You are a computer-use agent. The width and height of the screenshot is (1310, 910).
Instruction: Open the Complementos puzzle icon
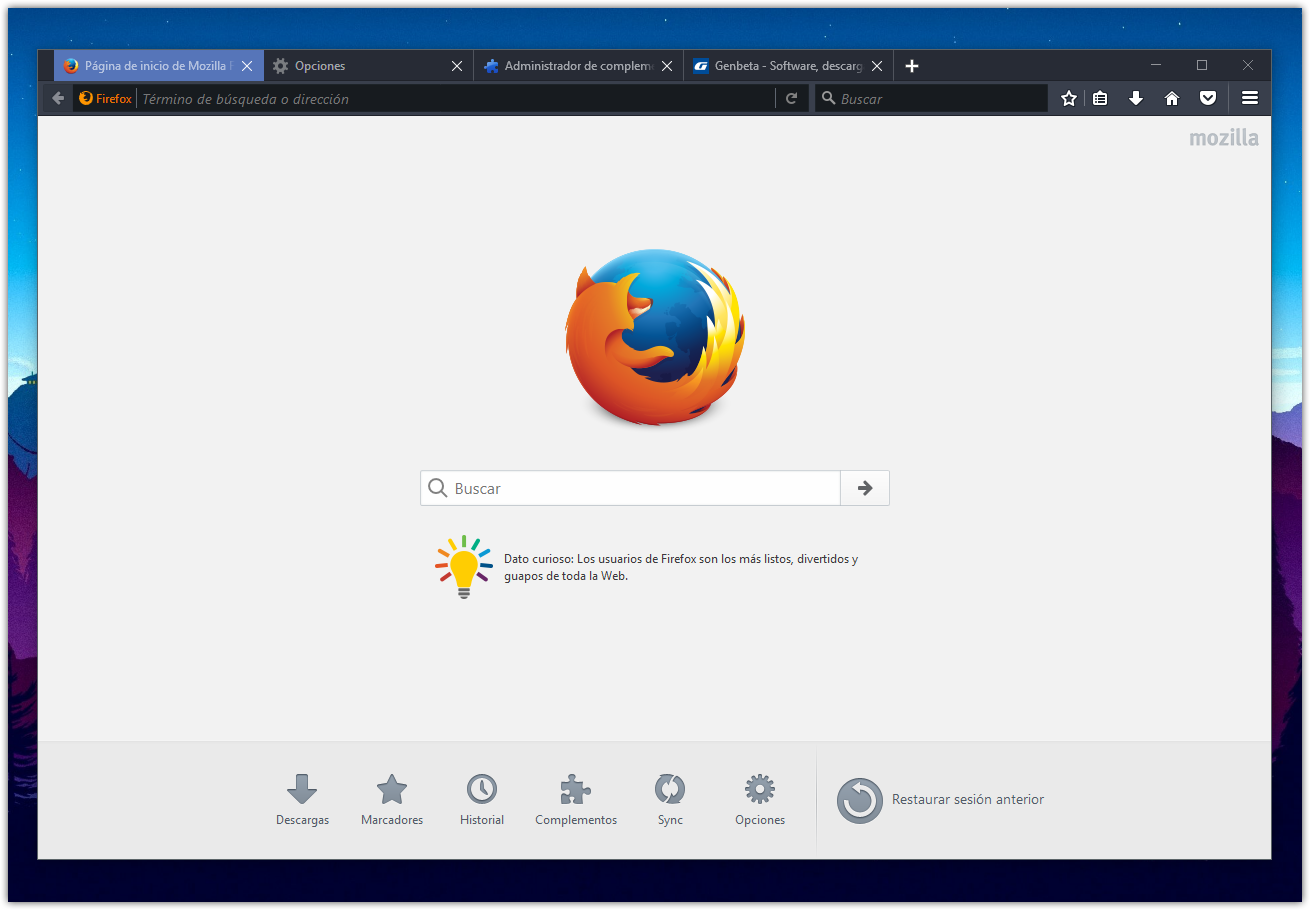(x=575, y=789)
